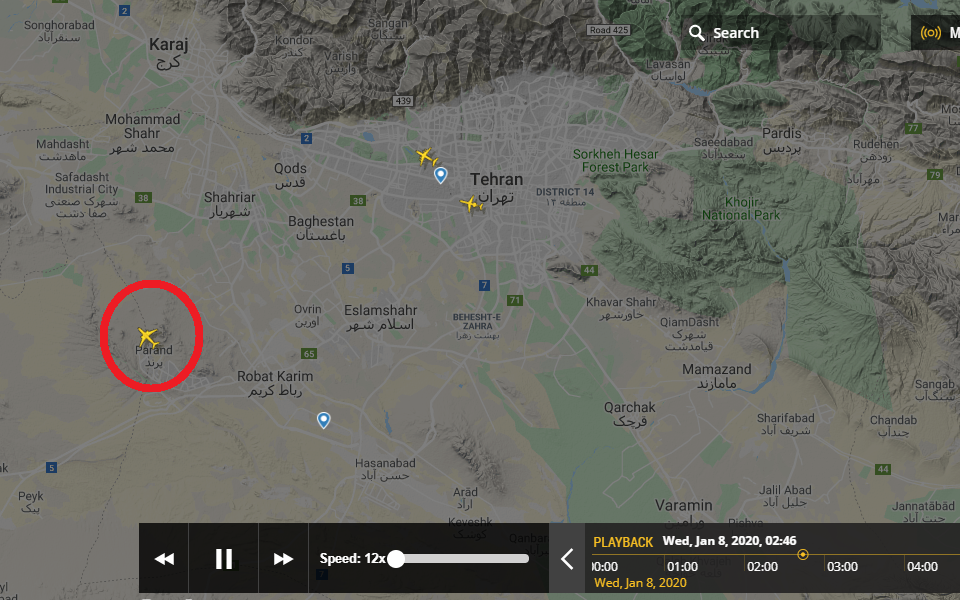Collapse playback panel with left chevron

(567, 558)
